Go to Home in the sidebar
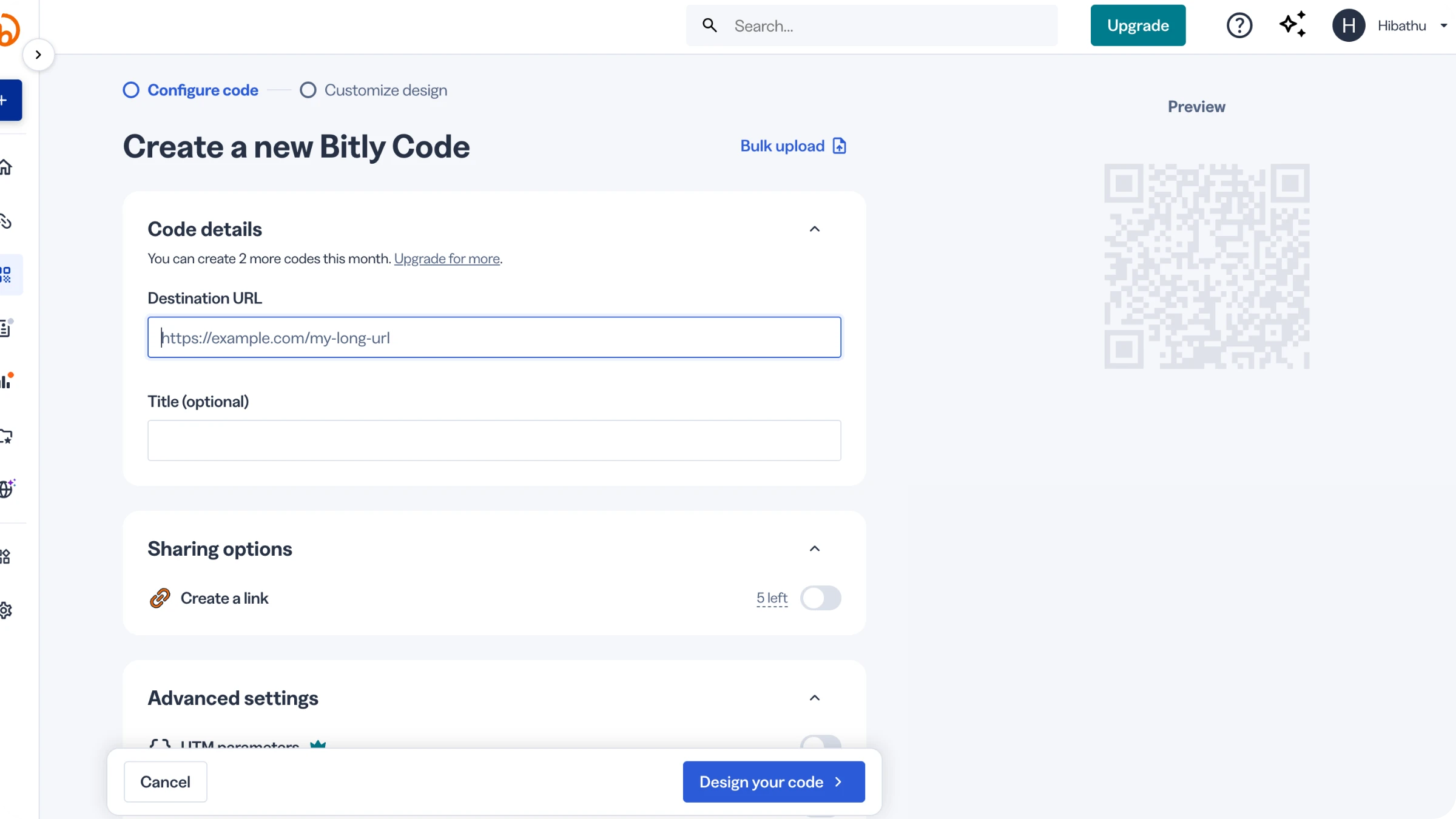 [x=6, y=167]
